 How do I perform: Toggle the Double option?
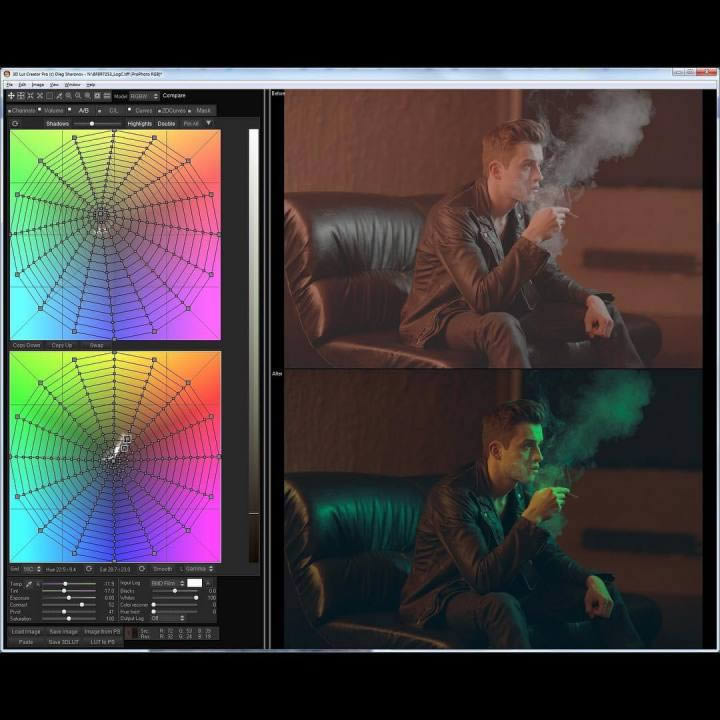tap(166, 124)
